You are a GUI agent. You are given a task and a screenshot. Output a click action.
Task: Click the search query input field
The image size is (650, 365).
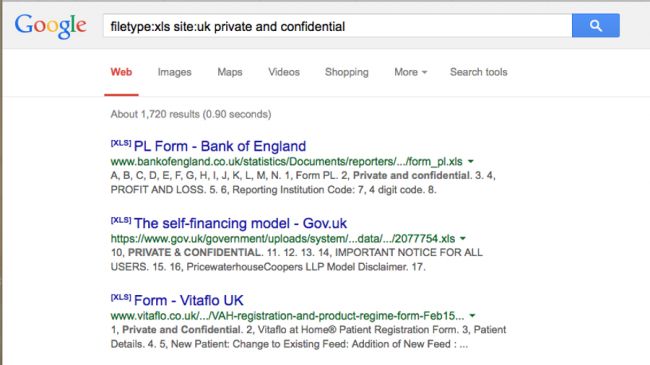337,26
